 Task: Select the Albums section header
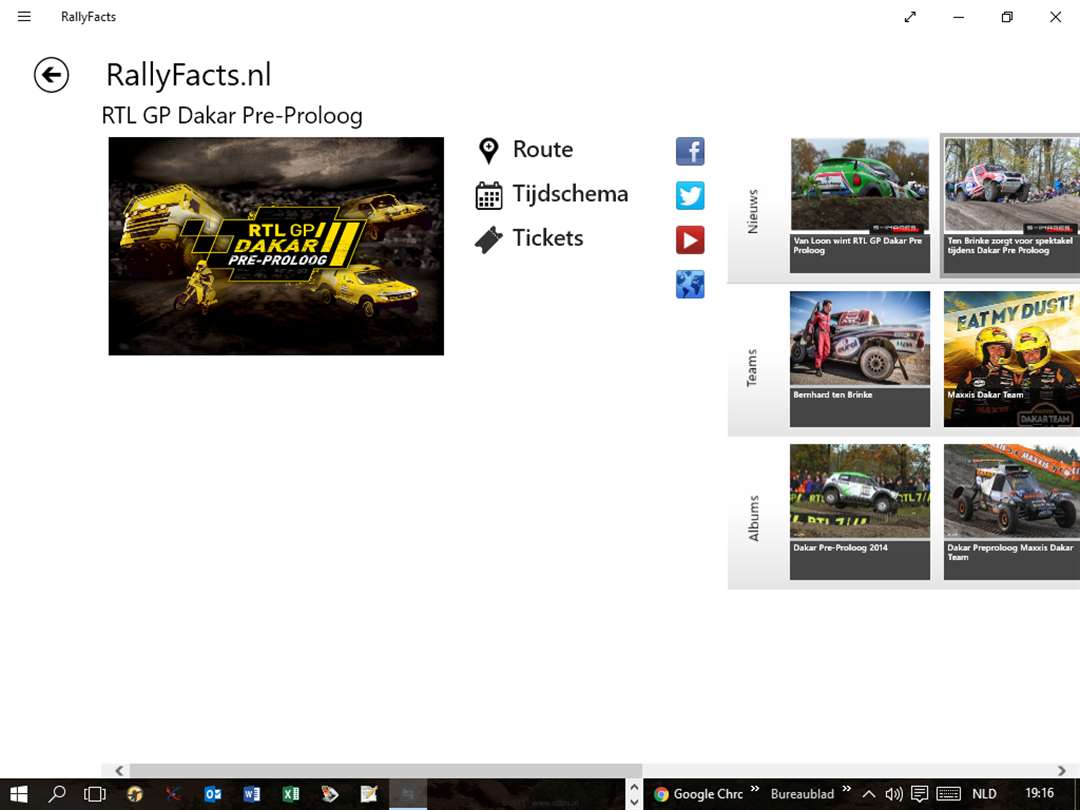754,518
